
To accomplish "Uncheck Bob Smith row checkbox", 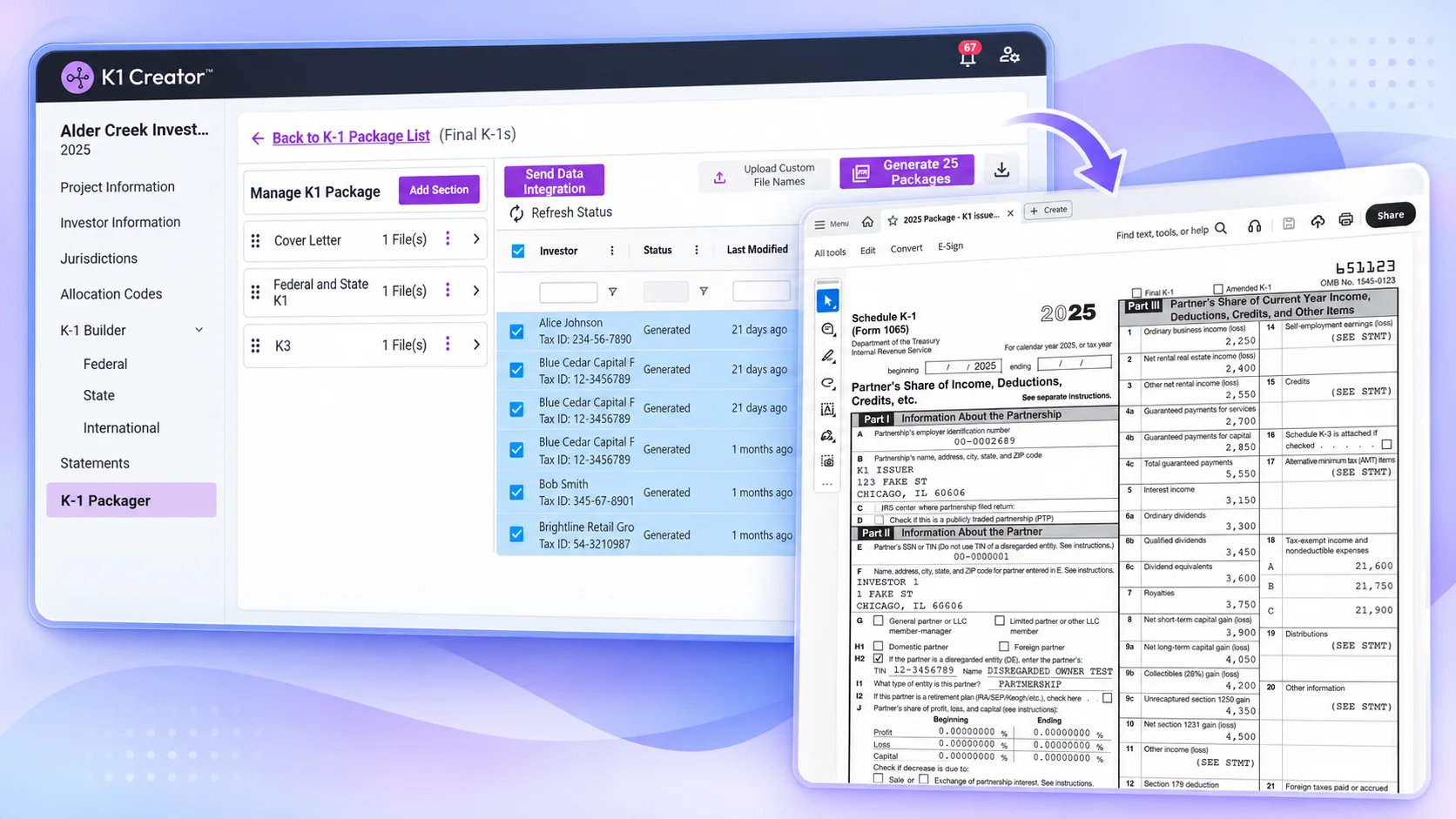I will click(517, 492).
